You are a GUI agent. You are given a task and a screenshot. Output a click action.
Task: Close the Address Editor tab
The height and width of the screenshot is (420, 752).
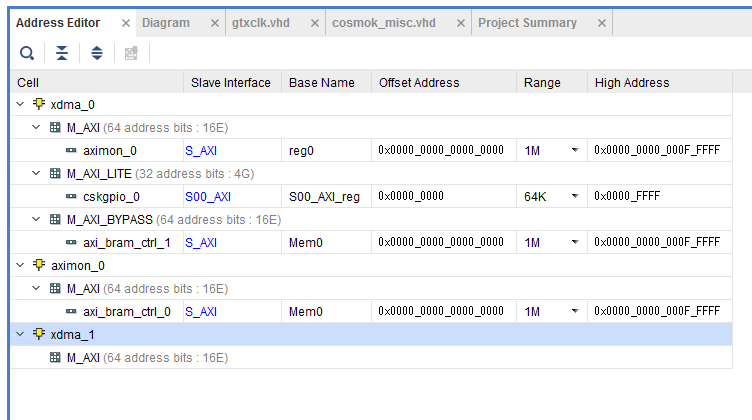pyautogui.click(x=125, y=23)
